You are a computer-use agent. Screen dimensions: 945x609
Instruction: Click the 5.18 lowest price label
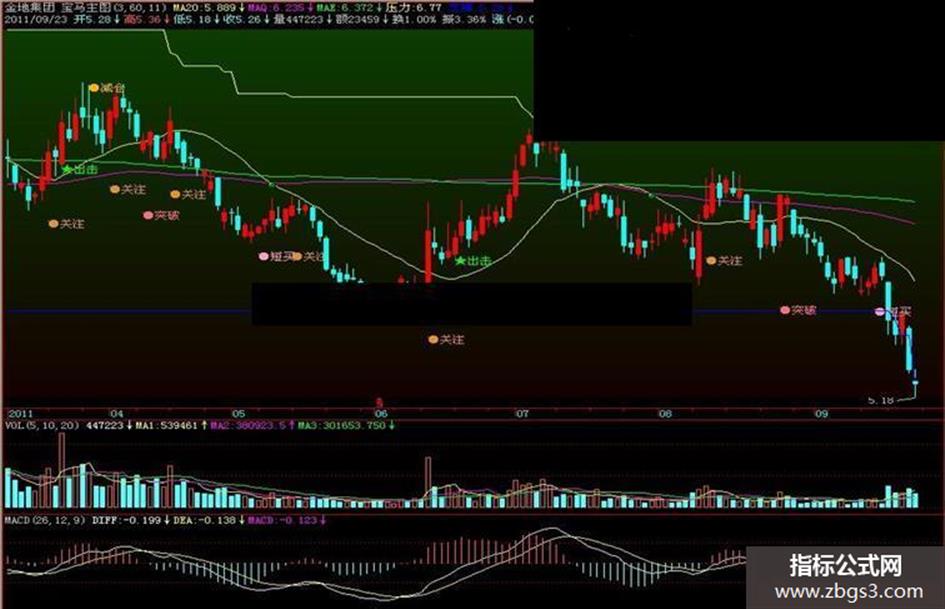pos(881,400)
